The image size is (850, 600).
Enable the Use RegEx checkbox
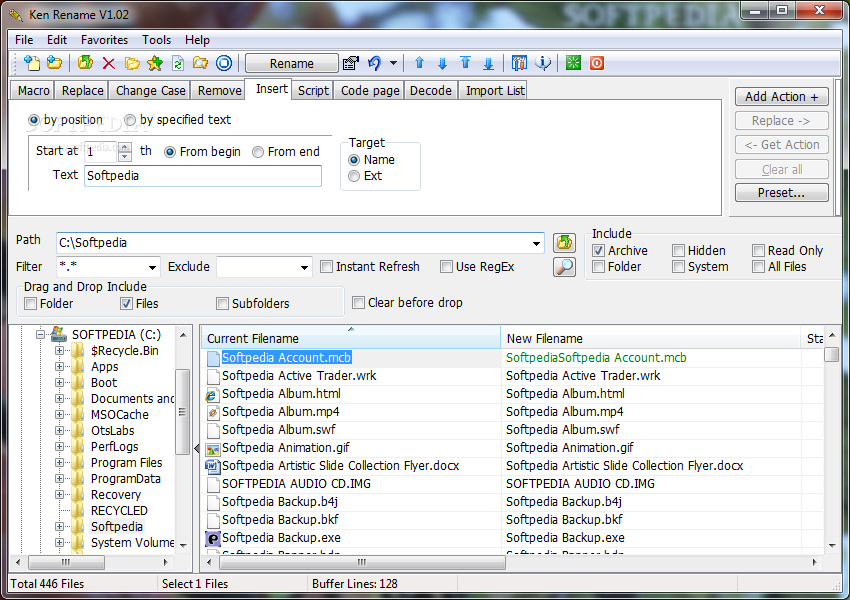coord(446,267)
